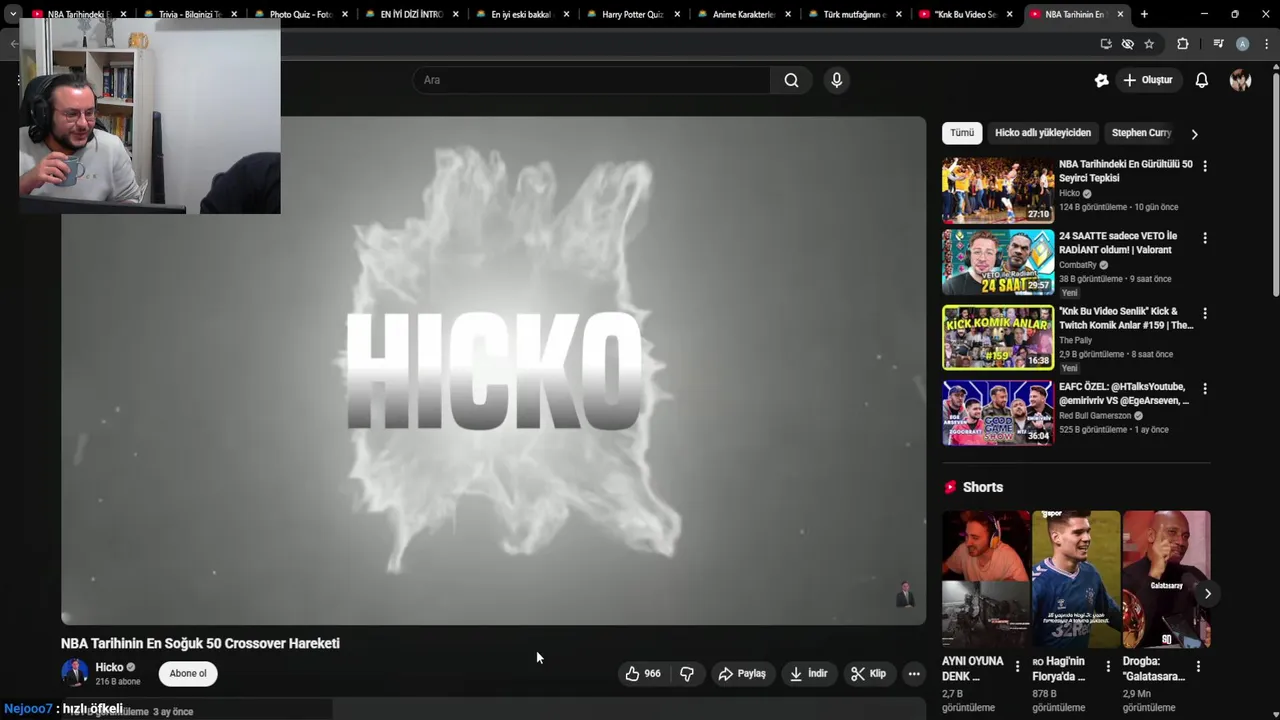Select the Tümü filter chip
Image resolution: width=1280 pixels, height=720 pixels.
962,133
